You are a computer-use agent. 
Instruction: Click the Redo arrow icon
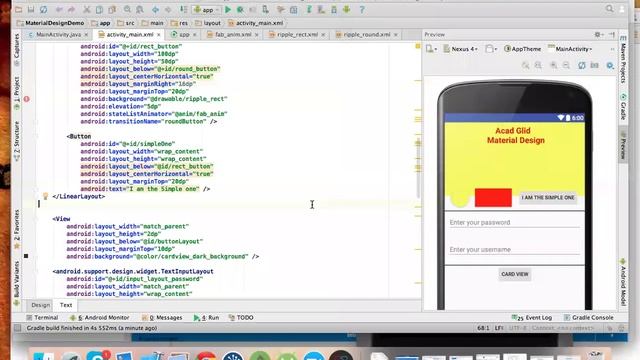click(x=71, y=9)
